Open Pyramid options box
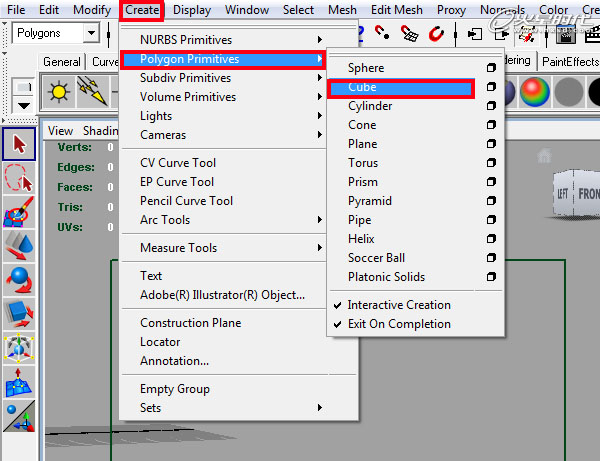 [x=491, y=200]
